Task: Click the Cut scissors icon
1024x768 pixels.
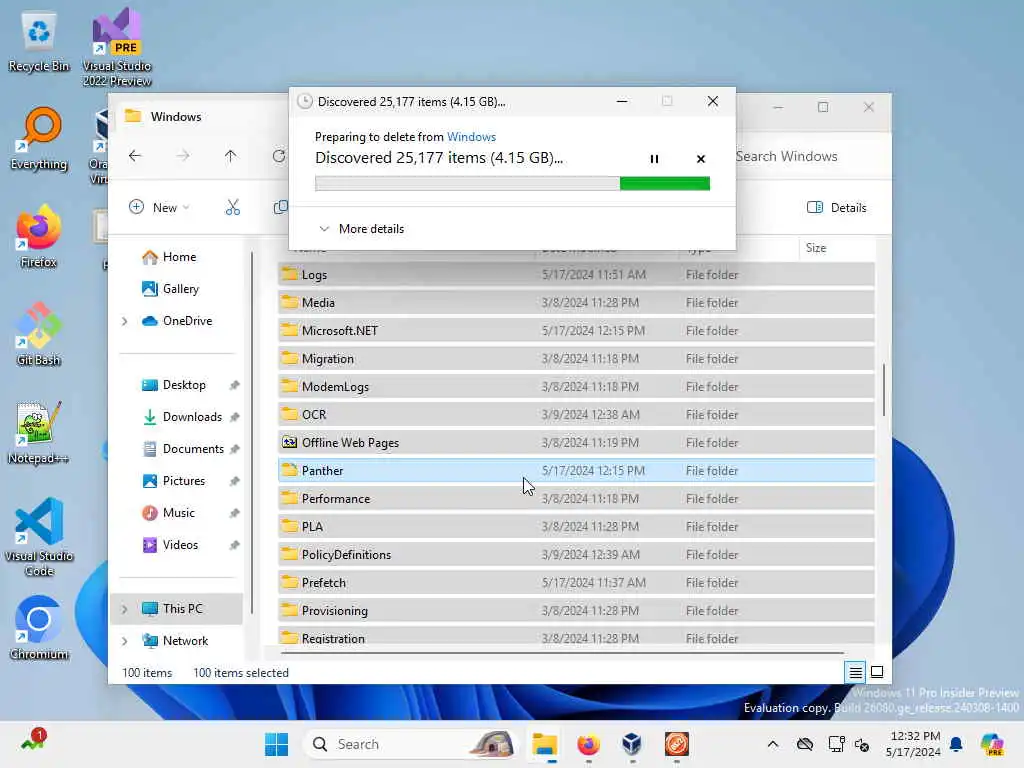Action: [x=232, y=208]
